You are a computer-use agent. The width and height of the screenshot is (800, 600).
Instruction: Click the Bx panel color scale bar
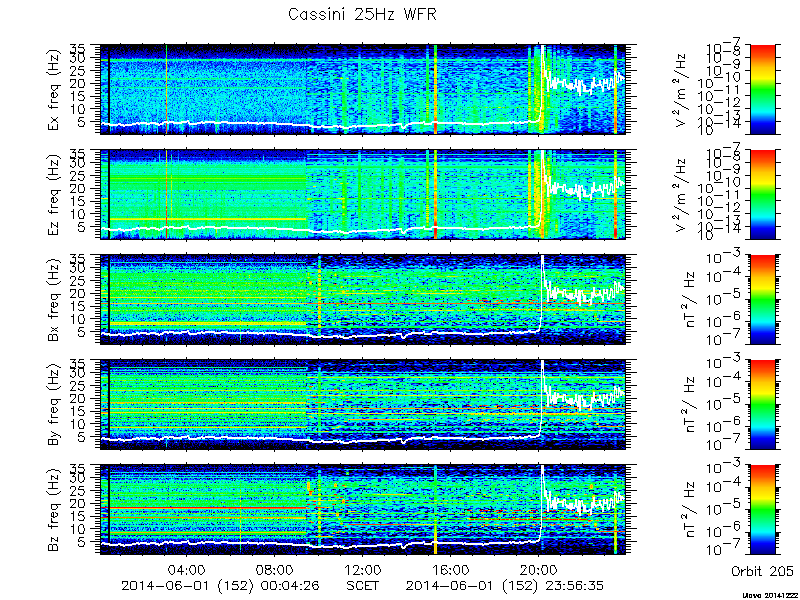762,299
